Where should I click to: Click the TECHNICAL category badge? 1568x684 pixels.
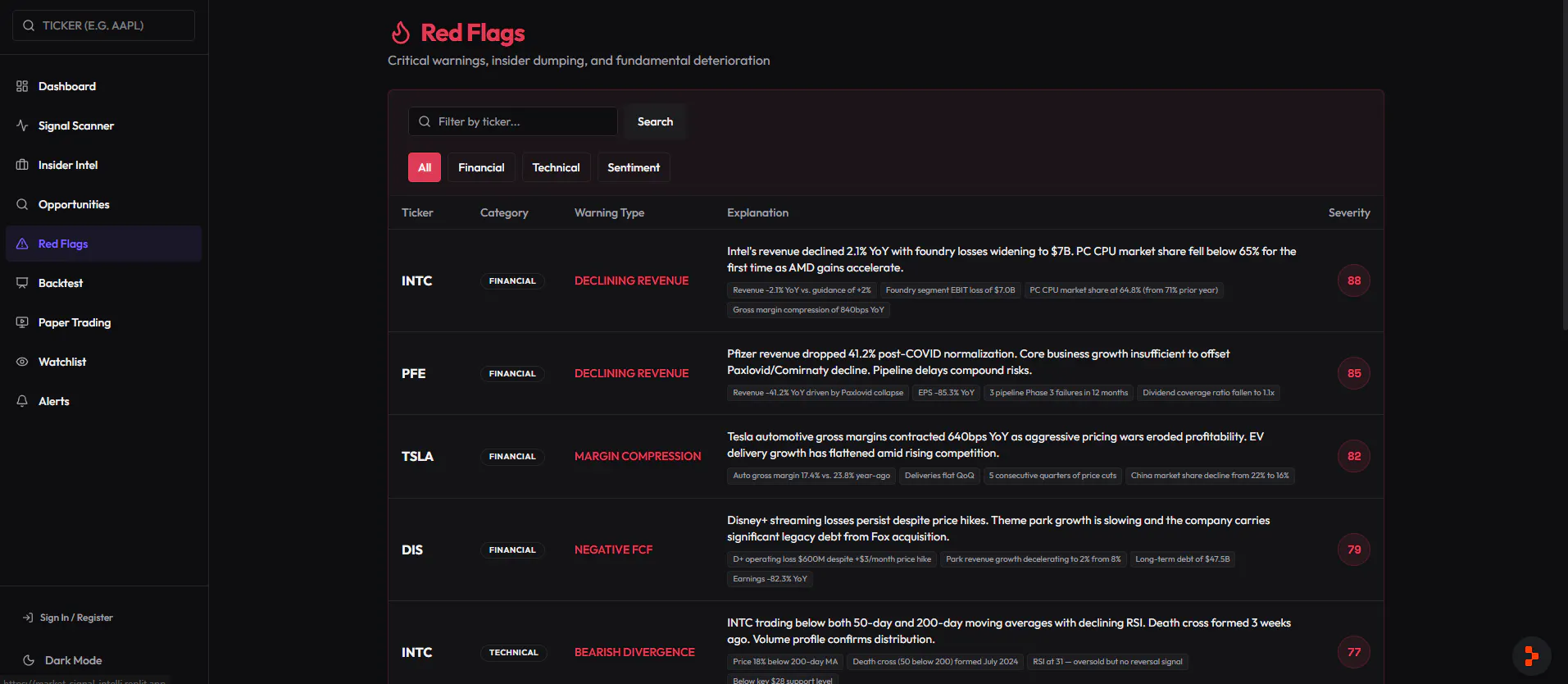click(x=514, y=652)
